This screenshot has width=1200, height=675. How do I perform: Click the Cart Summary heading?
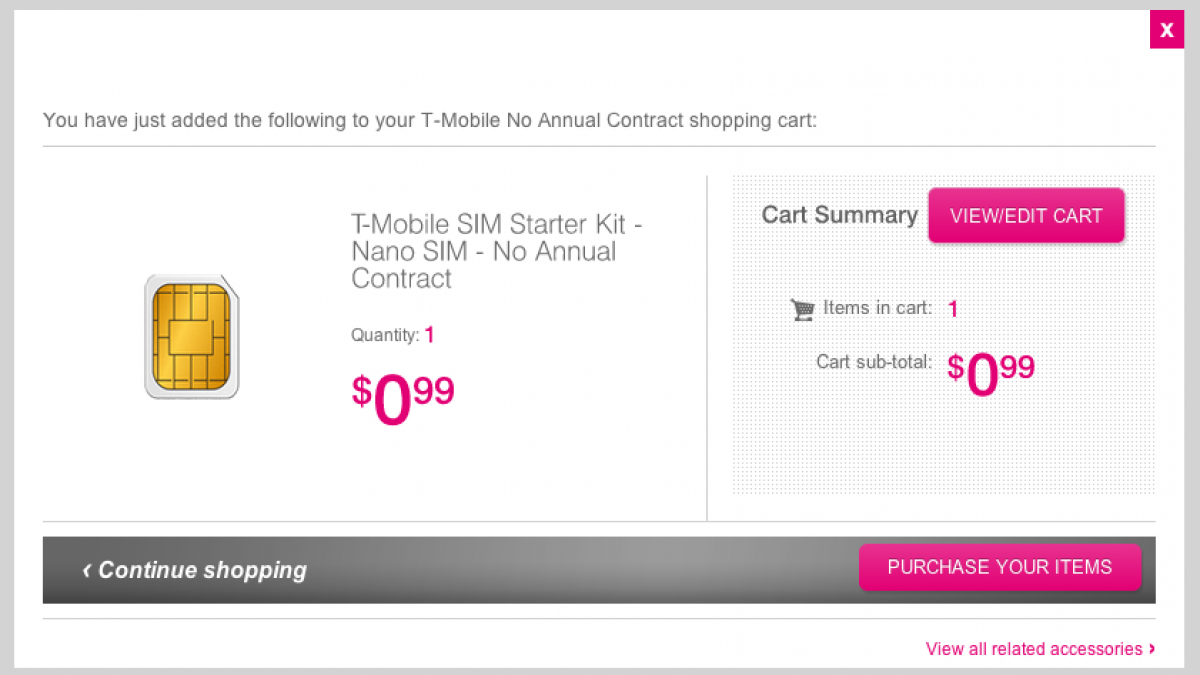[x=839, y=215]
